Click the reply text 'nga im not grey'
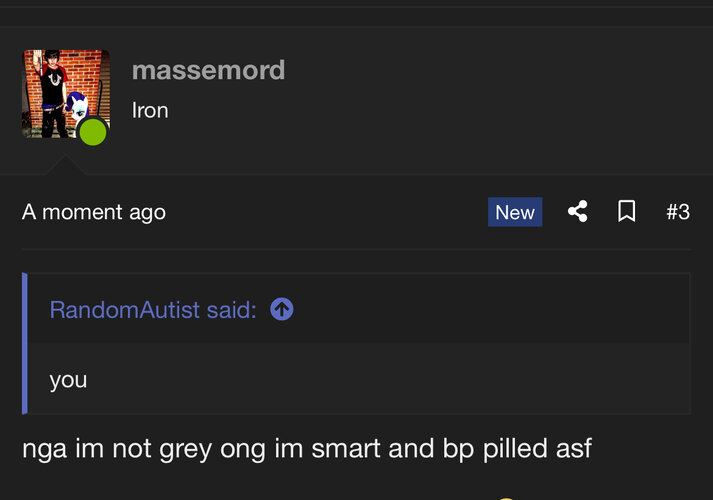The width and height of the screenshot is (713, 500). (117, 449)
